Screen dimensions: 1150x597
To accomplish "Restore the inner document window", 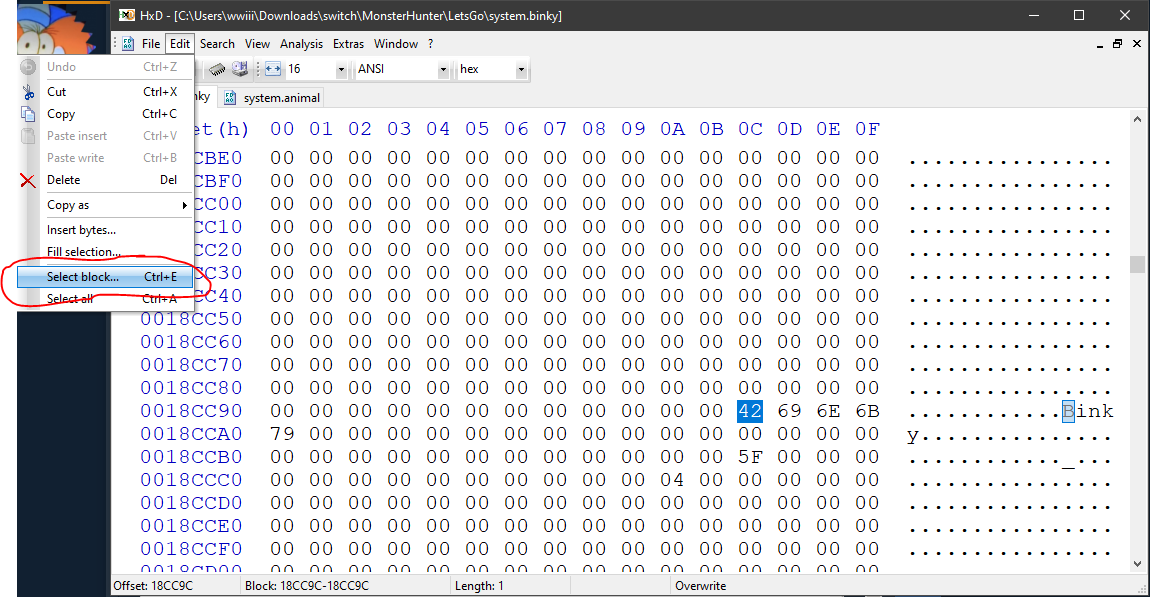I will point(1117,44).
